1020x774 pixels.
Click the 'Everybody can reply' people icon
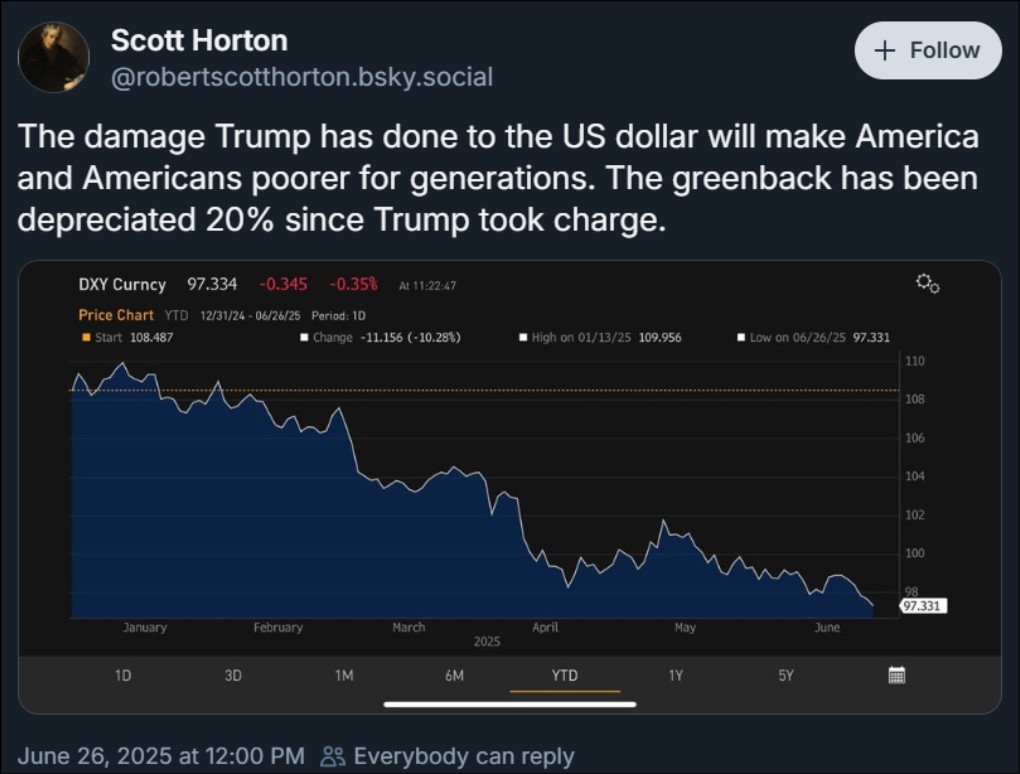(x=333, y=756)
